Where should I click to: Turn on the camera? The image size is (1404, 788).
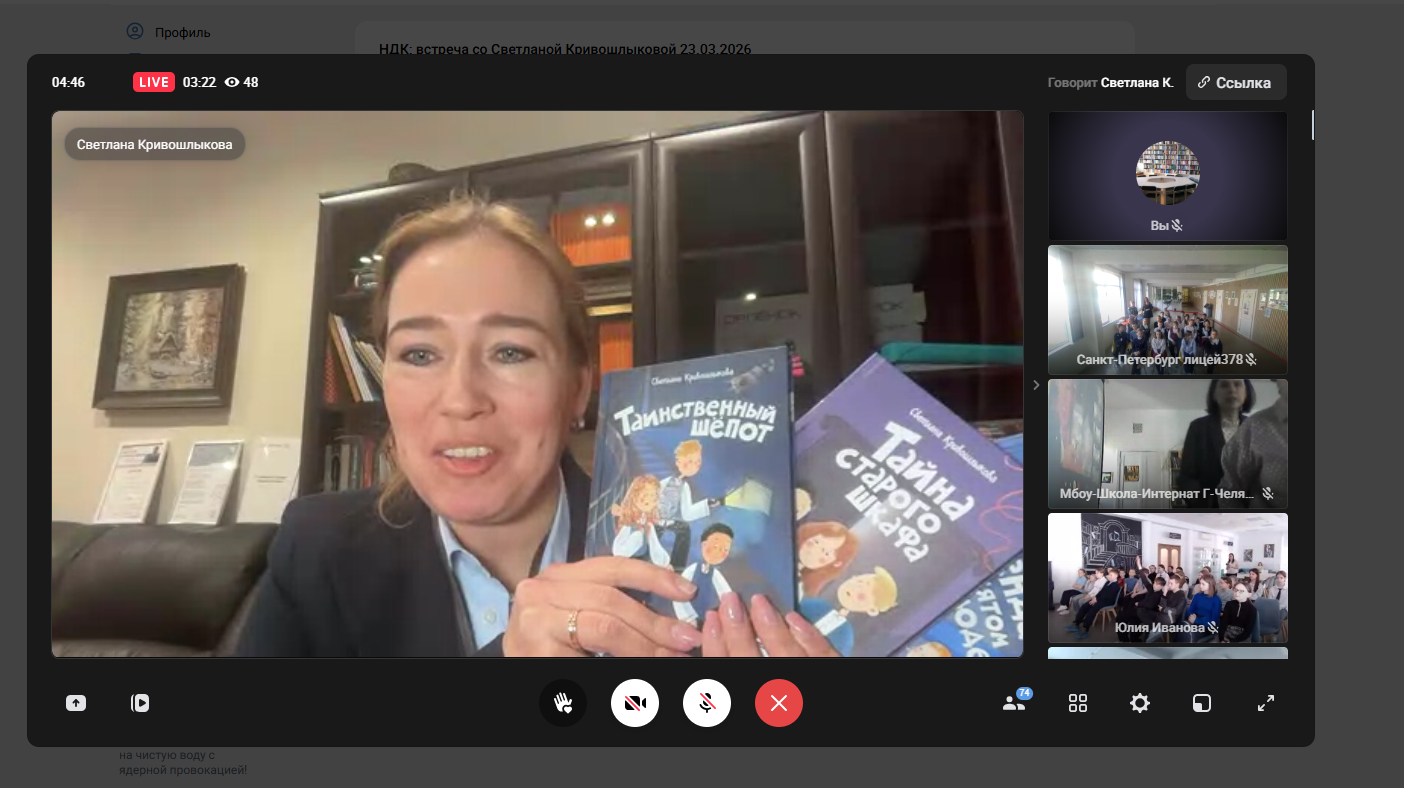(635, 703)
